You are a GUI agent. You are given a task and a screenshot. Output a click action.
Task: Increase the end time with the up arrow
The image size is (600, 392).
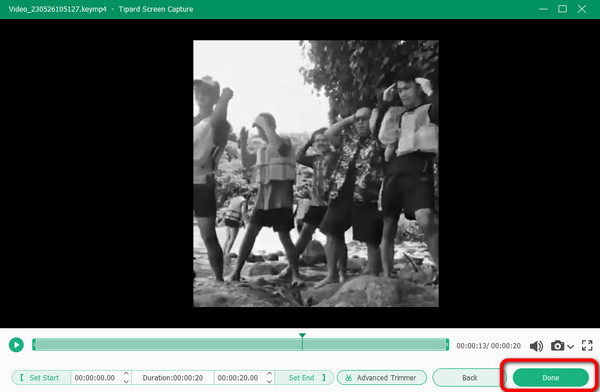(269, 374)
